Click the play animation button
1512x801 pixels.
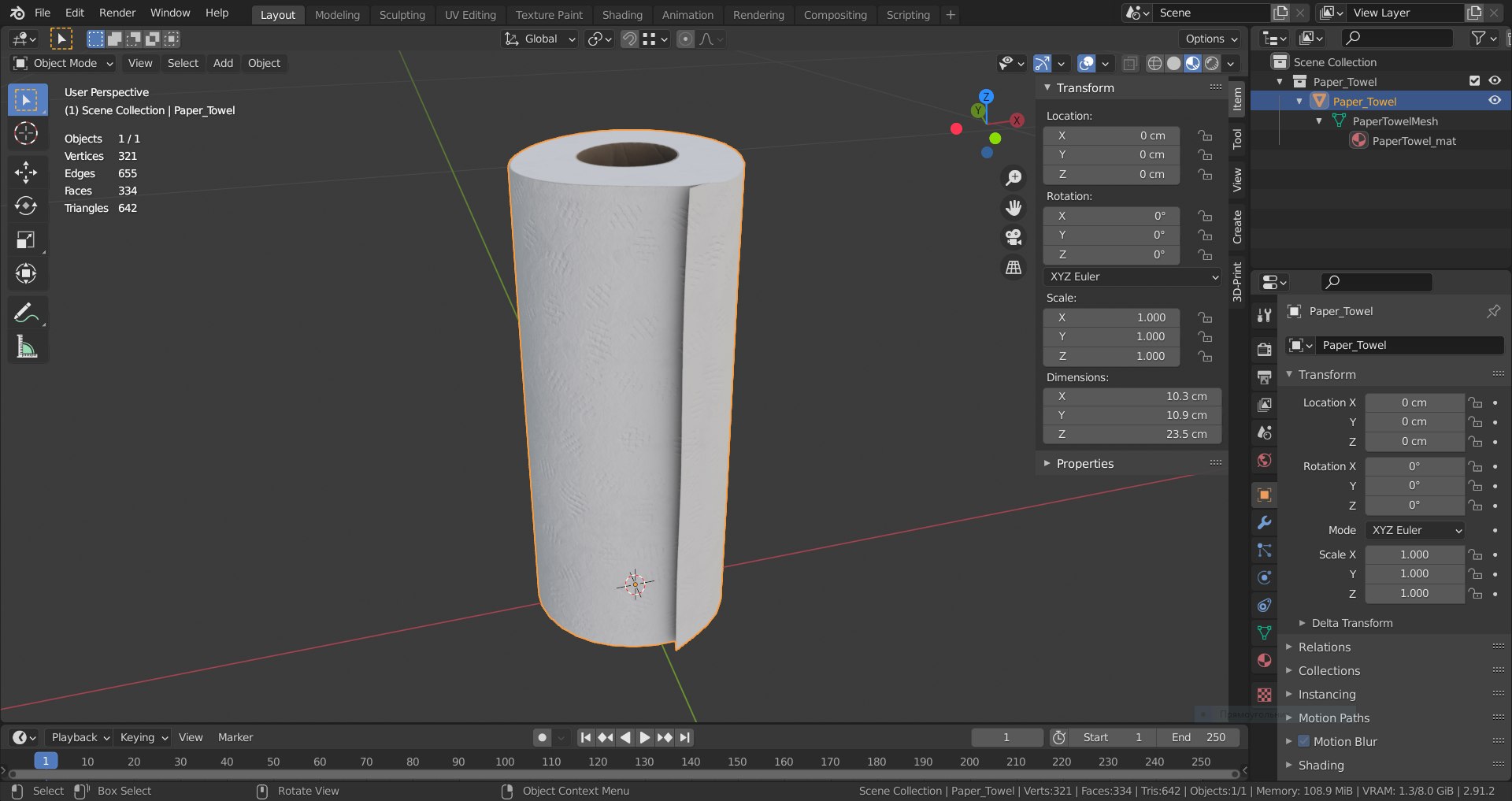coord(645,737)
